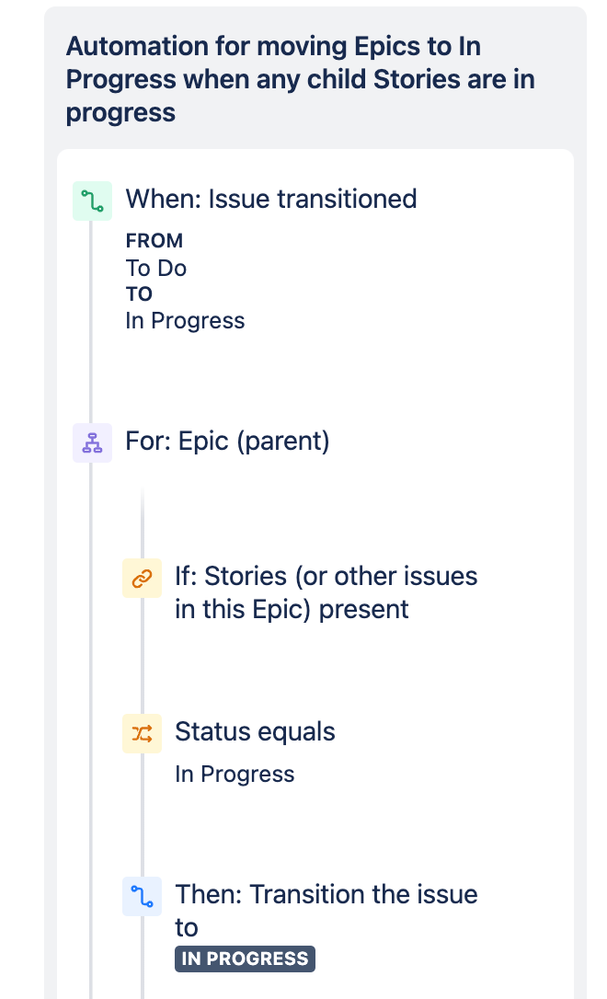Click the automation rule title heading
607x999 pixels.
pos(300,79)
